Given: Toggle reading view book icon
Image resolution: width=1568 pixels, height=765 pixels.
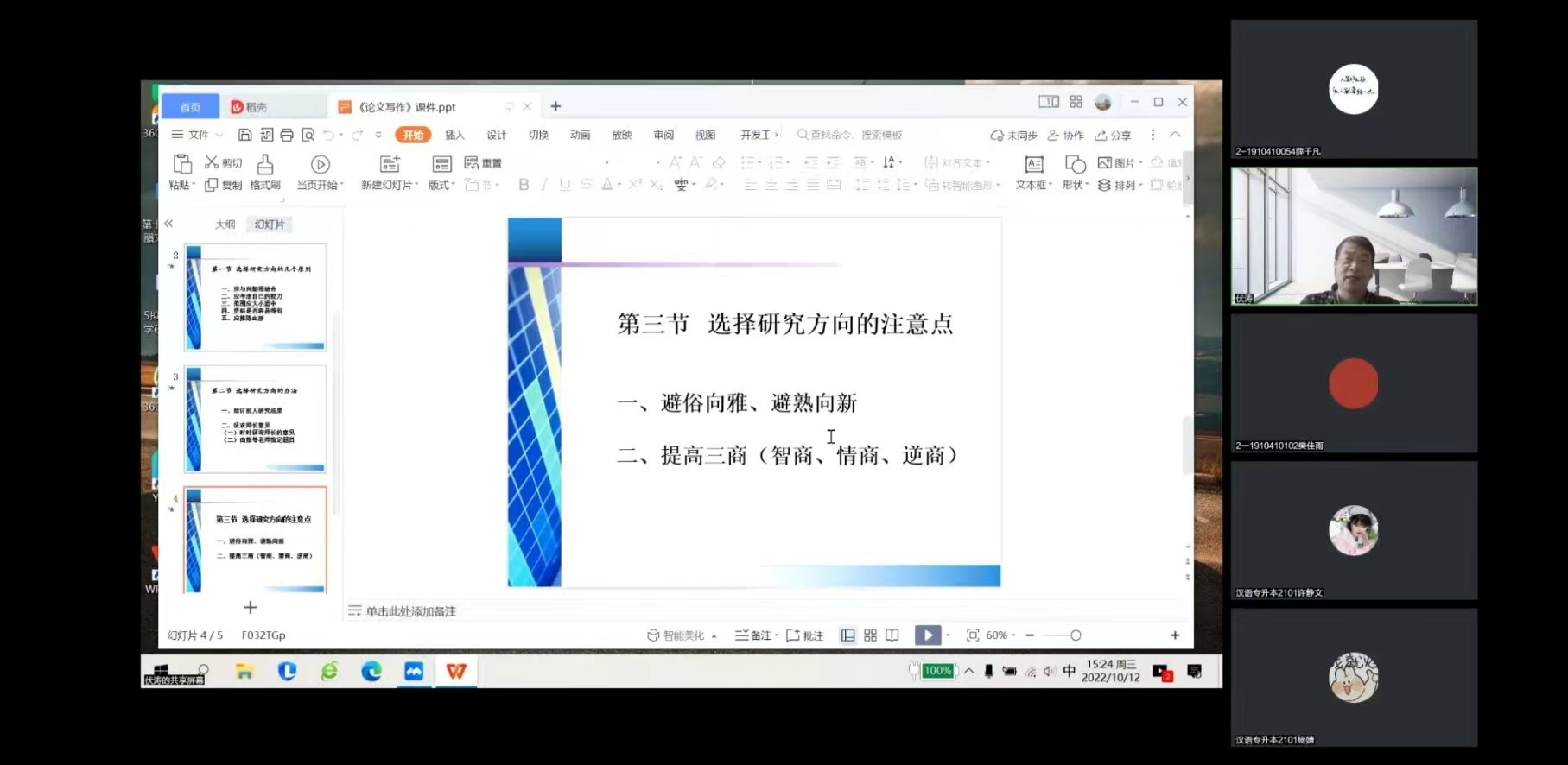Looking at the screenshot, I should tap(892, 635).
